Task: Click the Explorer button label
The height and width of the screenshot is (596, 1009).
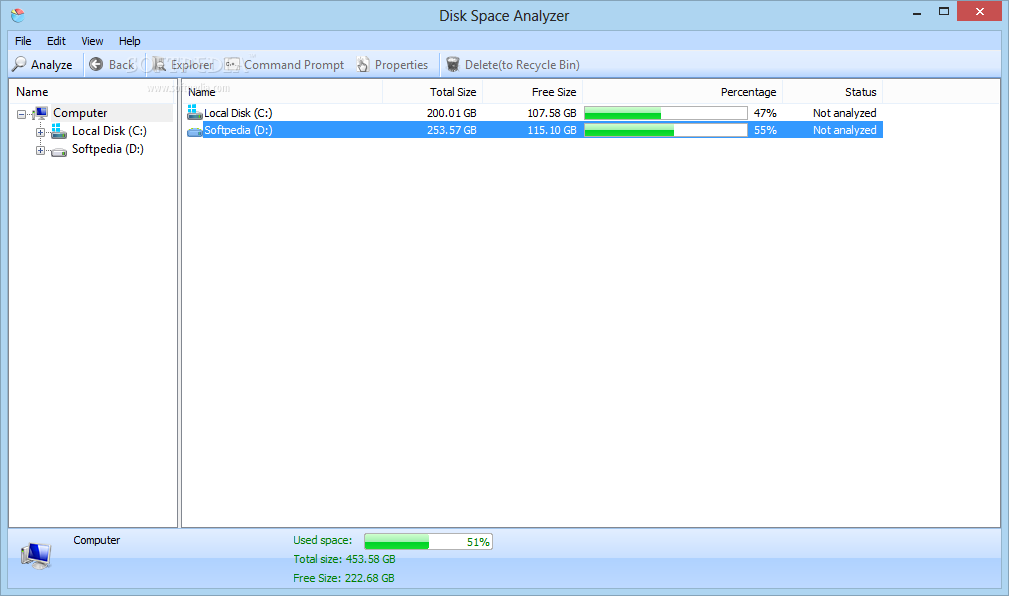Action: (192, 64)
